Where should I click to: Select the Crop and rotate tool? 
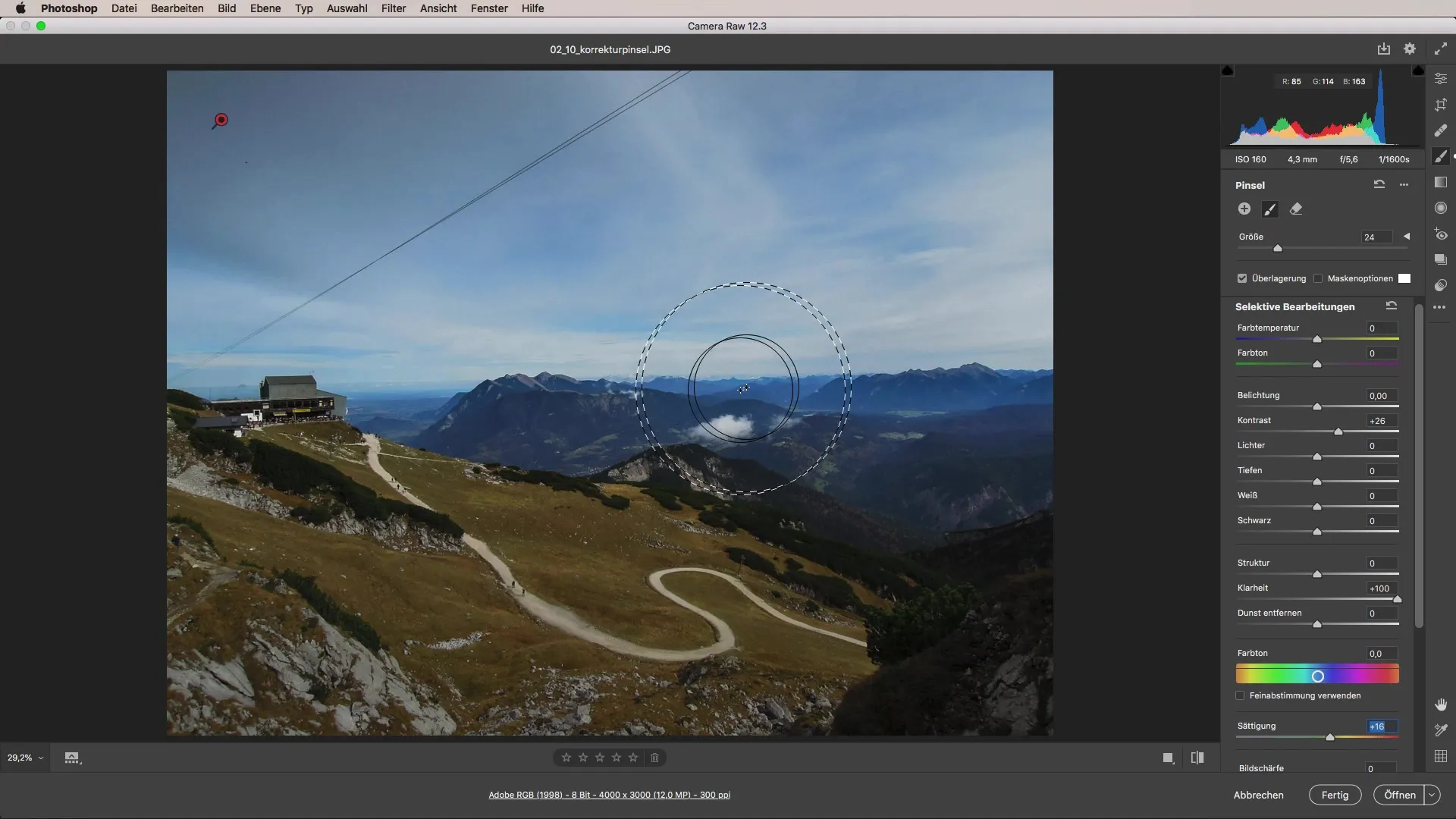(x=1441, y=105)
